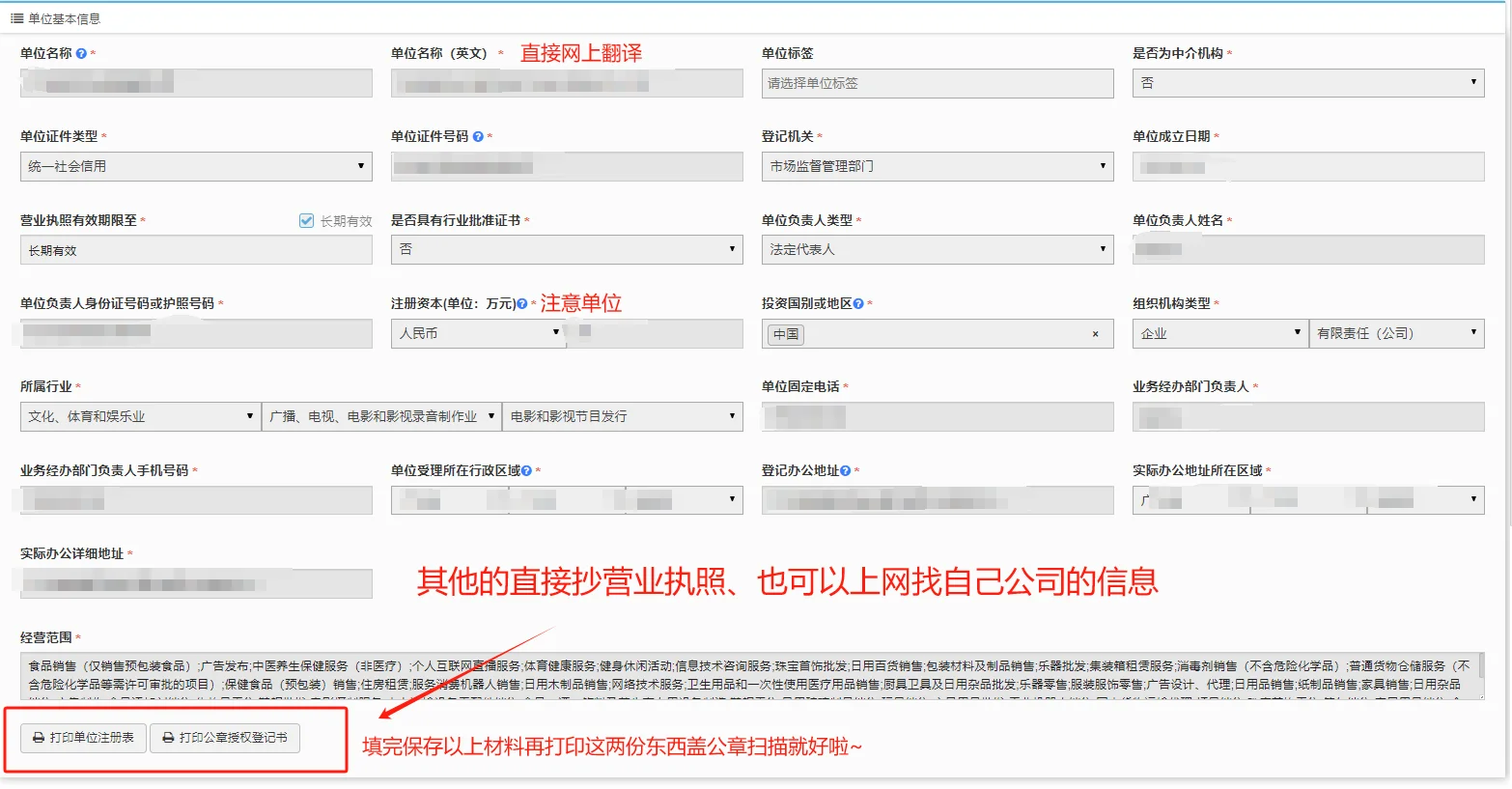Click the 请选择单位标签 input field

(x=937, y=83)
